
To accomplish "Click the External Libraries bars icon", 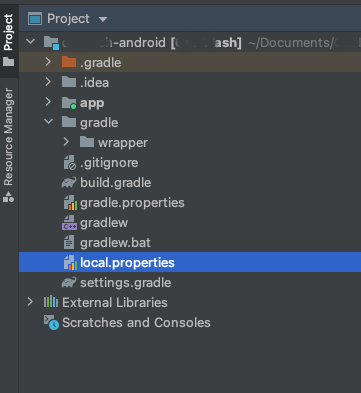I will click(51, 302).
